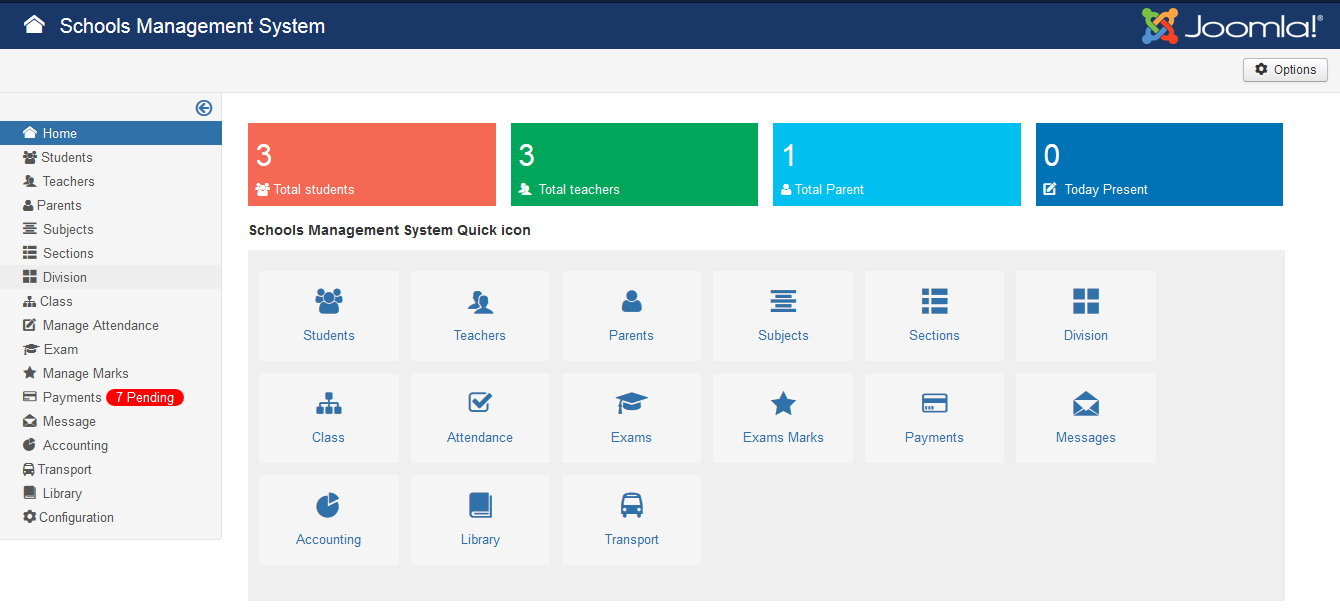Image resolution: width=1340 pixels, height=615 pixels.
Task: Click the 7 Pending payments badge
Action: pos(145,397)
